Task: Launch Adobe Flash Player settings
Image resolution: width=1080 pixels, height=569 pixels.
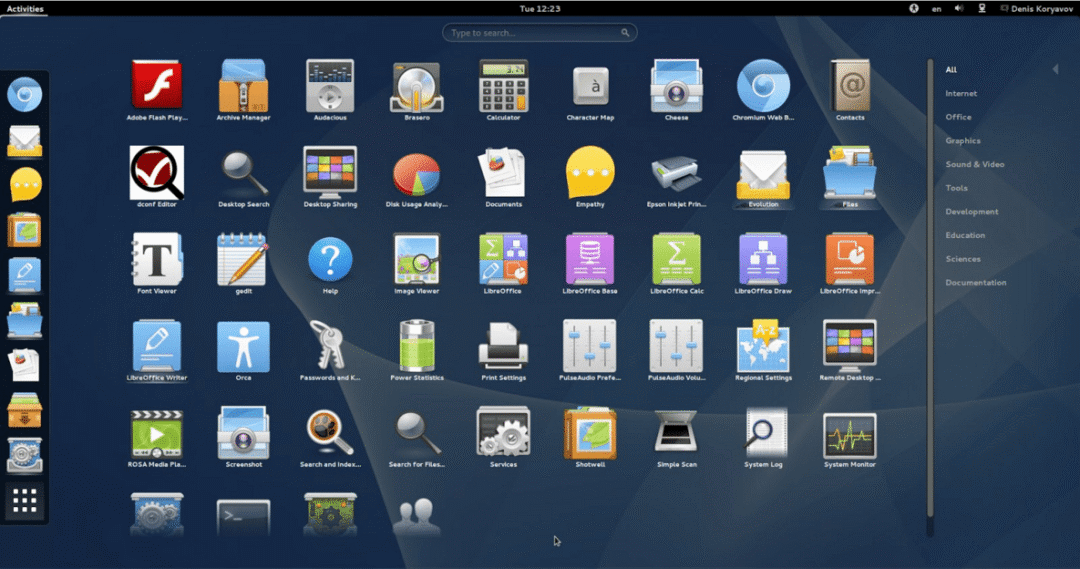Action: 157,90
